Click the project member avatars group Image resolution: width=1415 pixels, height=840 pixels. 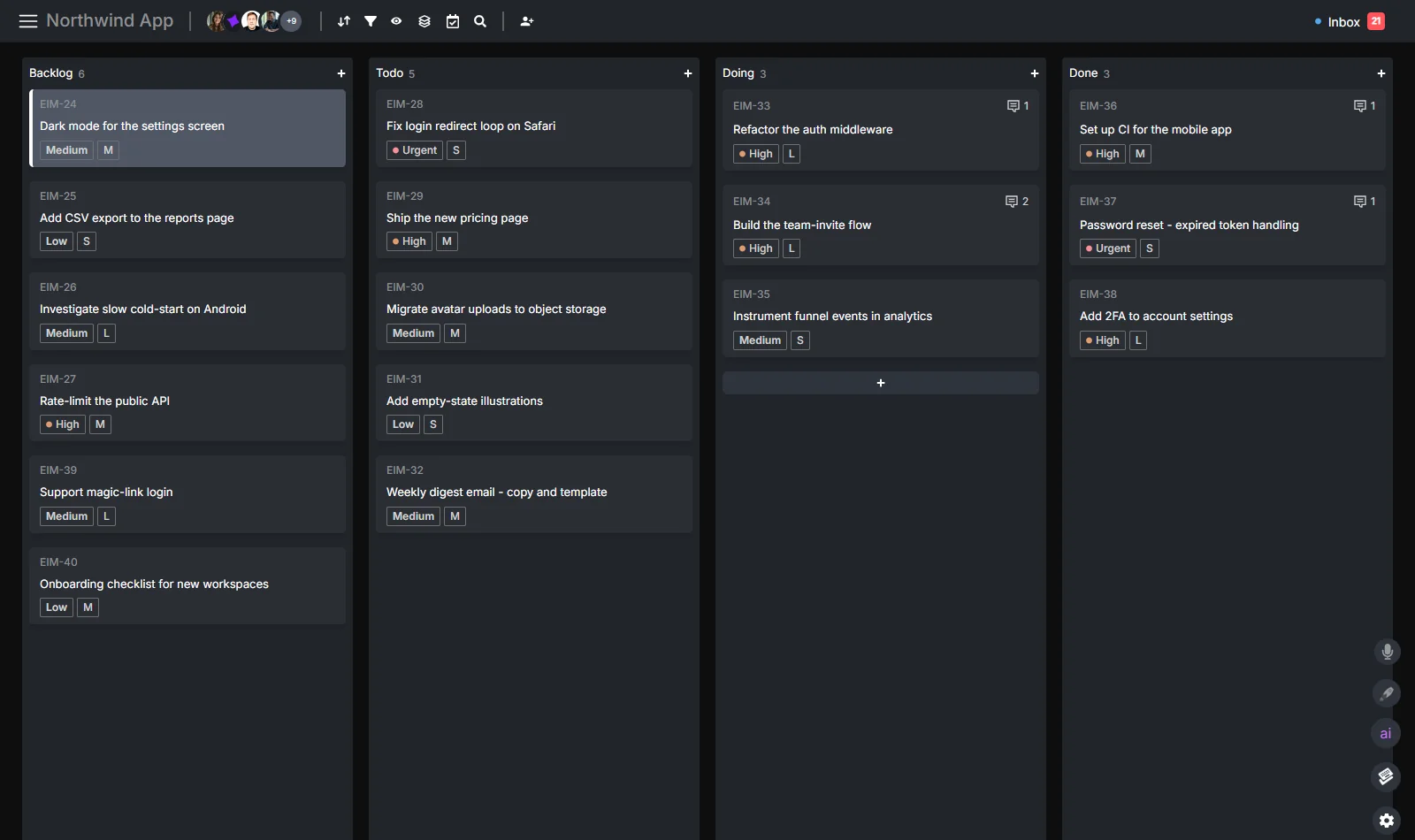(254, 21)
